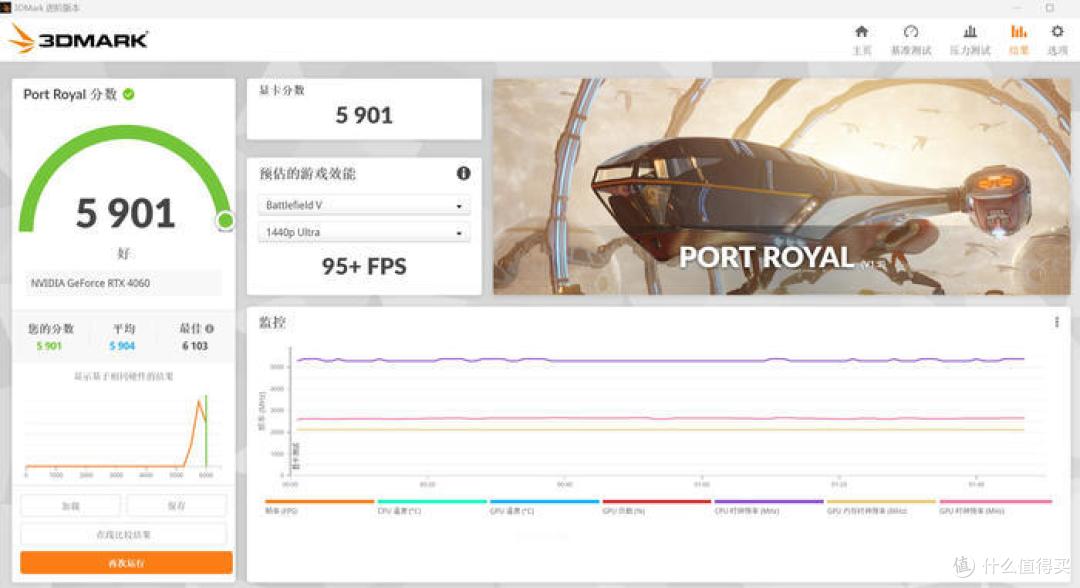
Task: Toggle the CPU temperature legend series
Action: pyautogui.click(x=432, y=506)
